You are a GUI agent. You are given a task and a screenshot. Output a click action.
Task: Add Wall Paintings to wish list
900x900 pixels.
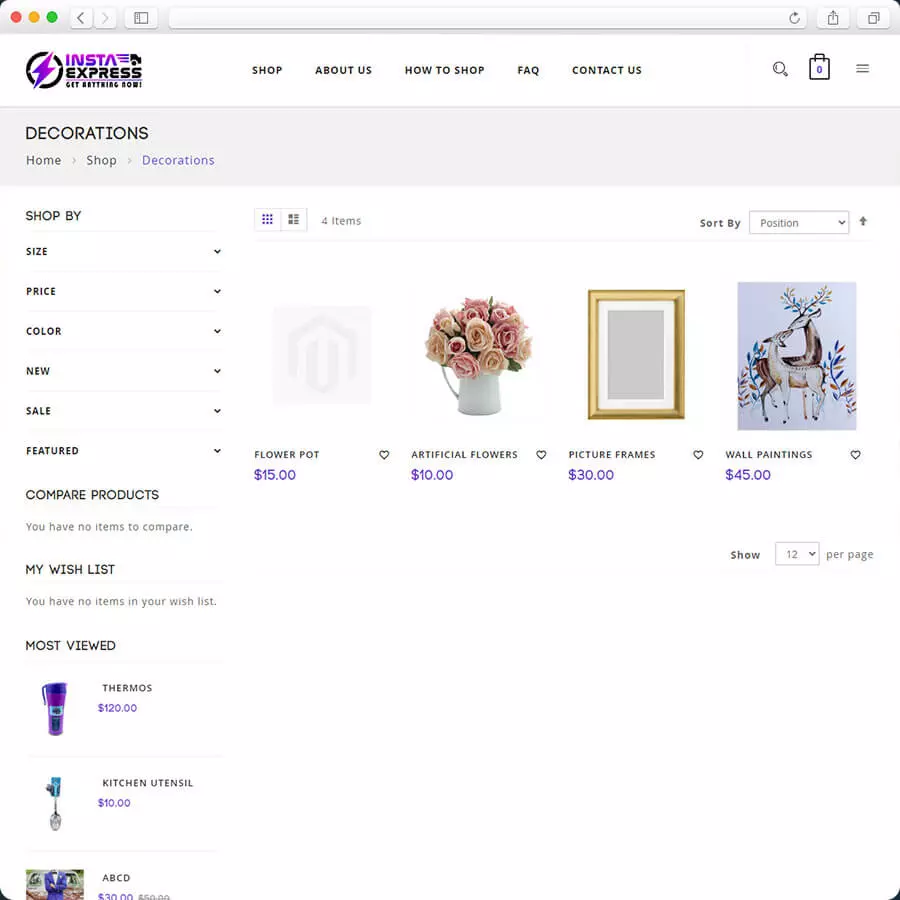tap(855, 455)
